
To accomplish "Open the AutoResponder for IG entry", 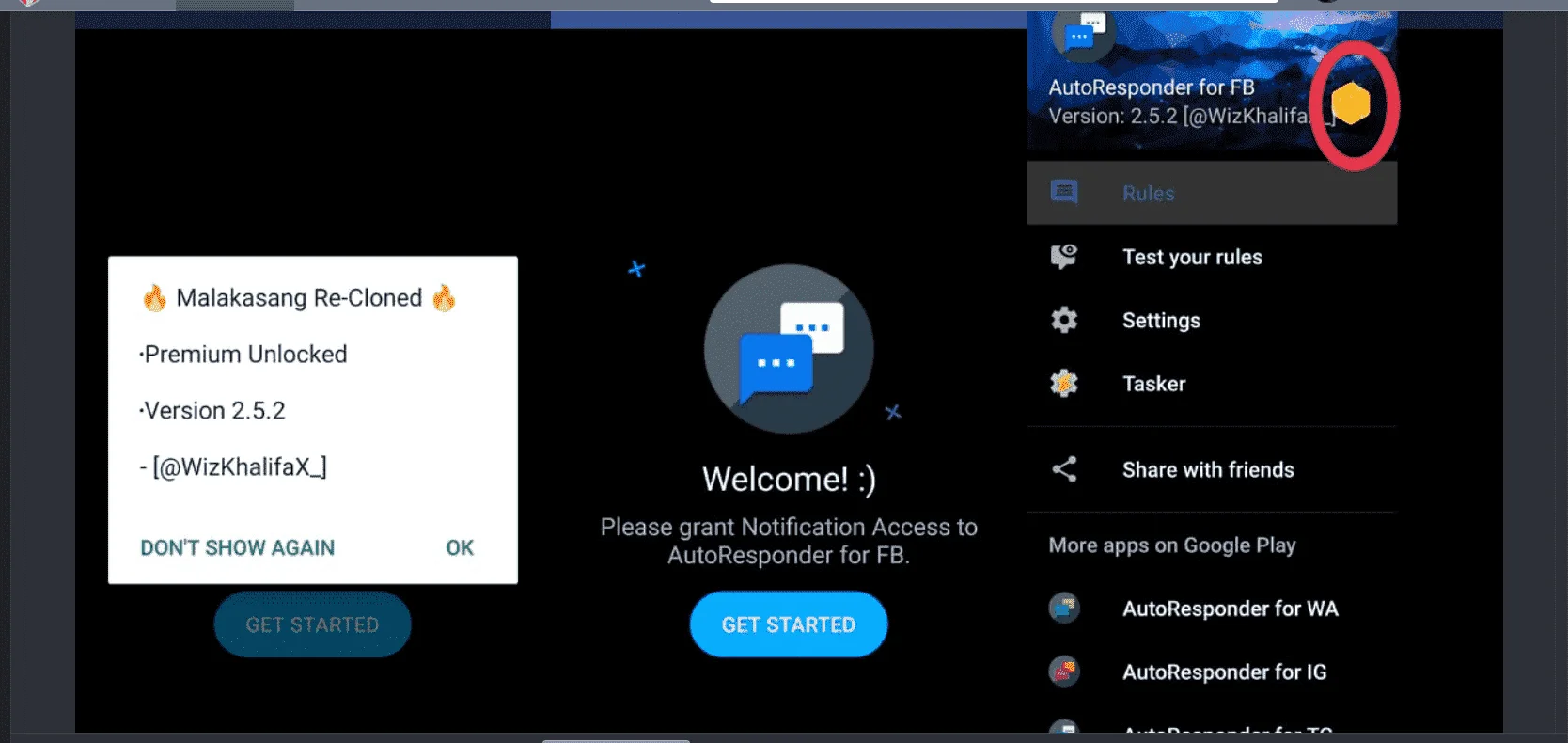I will [1212, 672].
